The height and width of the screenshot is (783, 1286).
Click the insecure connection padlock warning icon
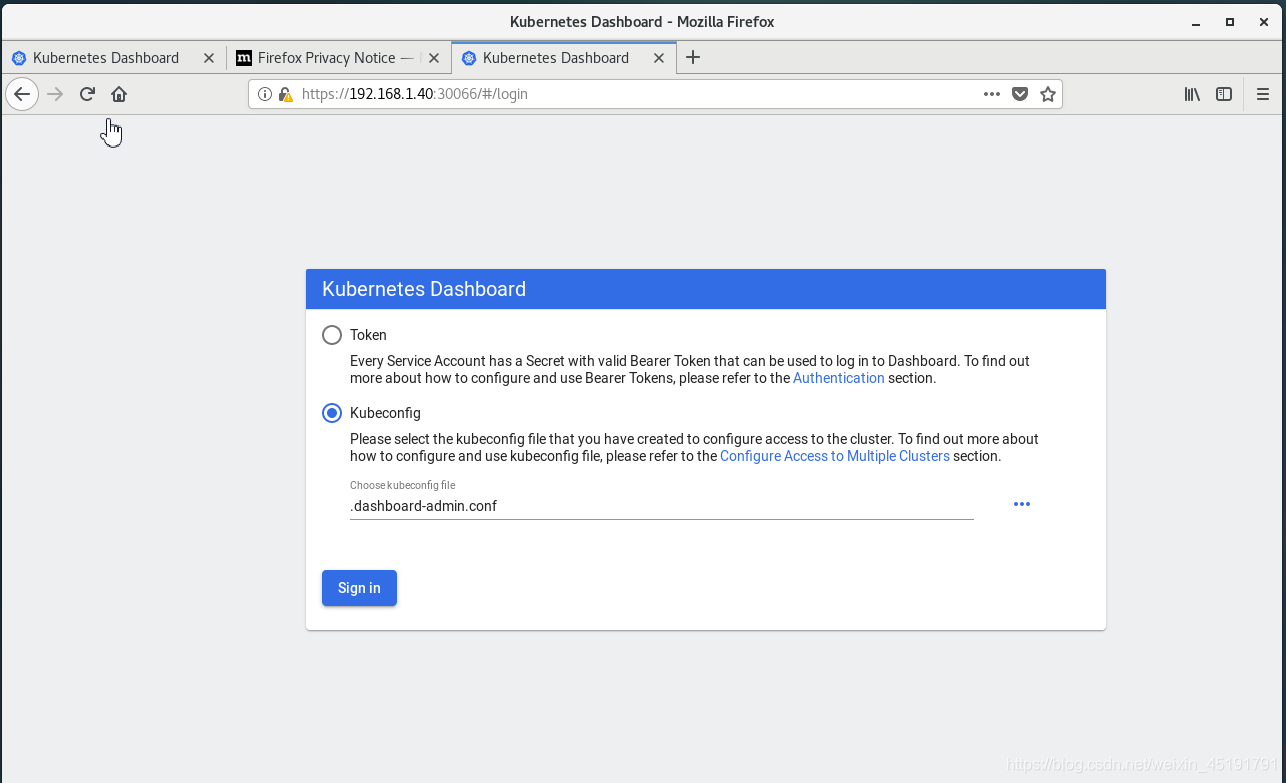point(286,94)
